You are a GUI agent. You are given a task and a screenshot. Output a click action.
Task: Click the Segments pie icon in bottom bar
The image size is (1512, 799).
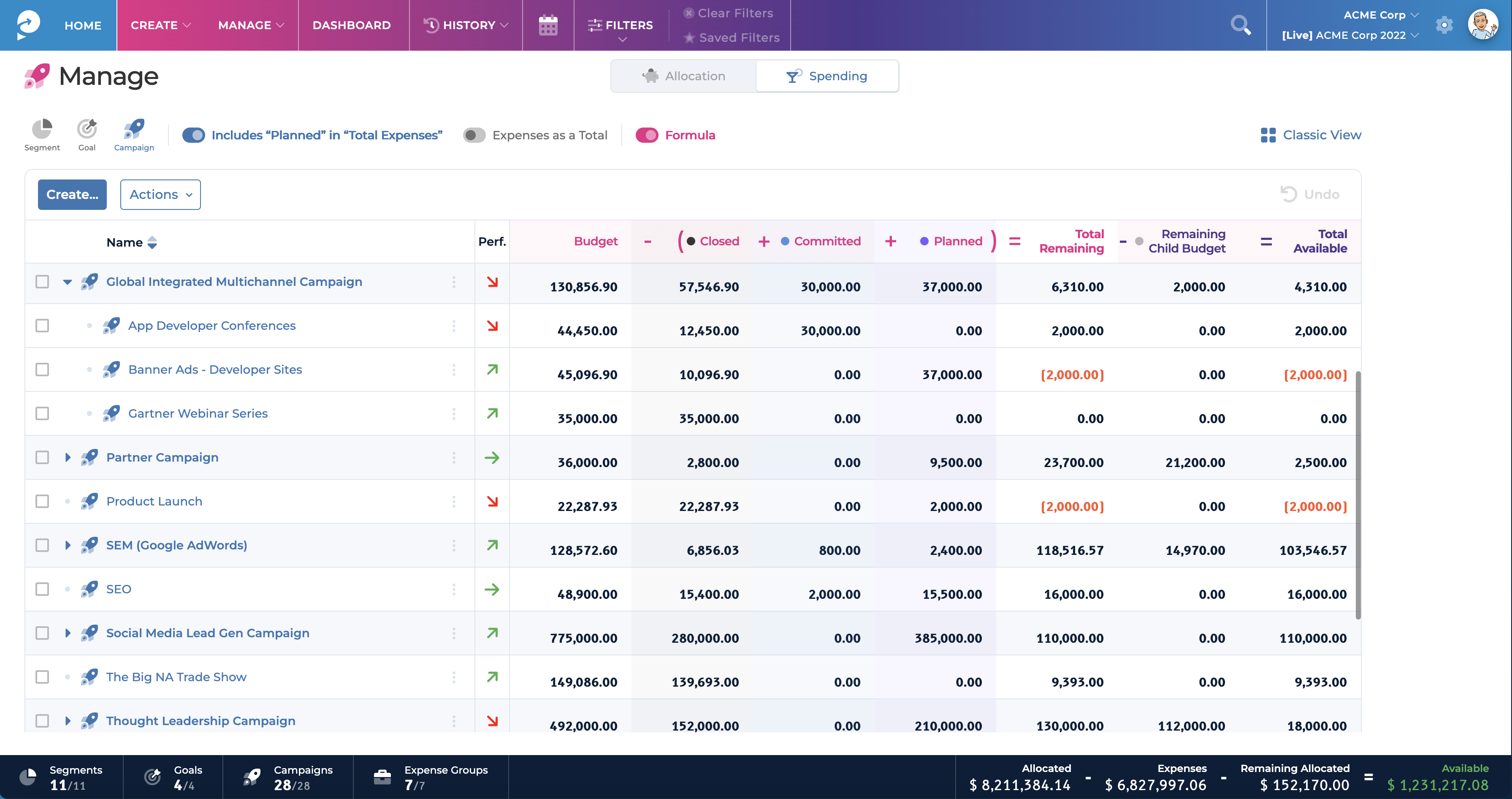pyautogui.click(x=27, y=777)
